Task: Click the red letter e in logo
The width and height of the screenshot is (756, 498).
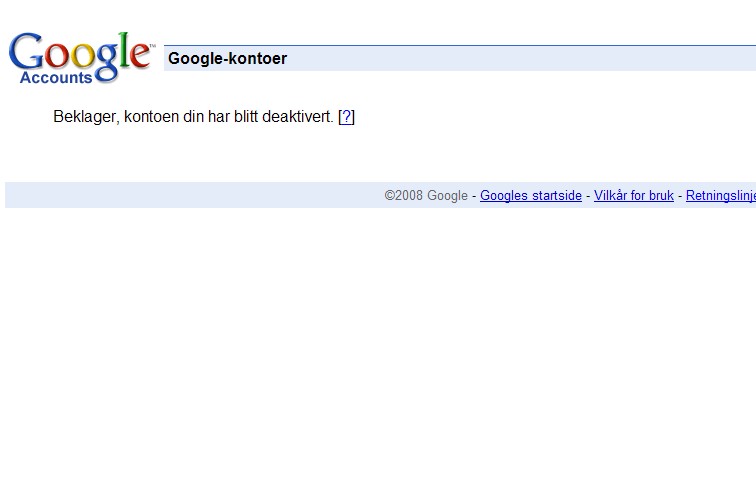Action: (x=140, y=54)
